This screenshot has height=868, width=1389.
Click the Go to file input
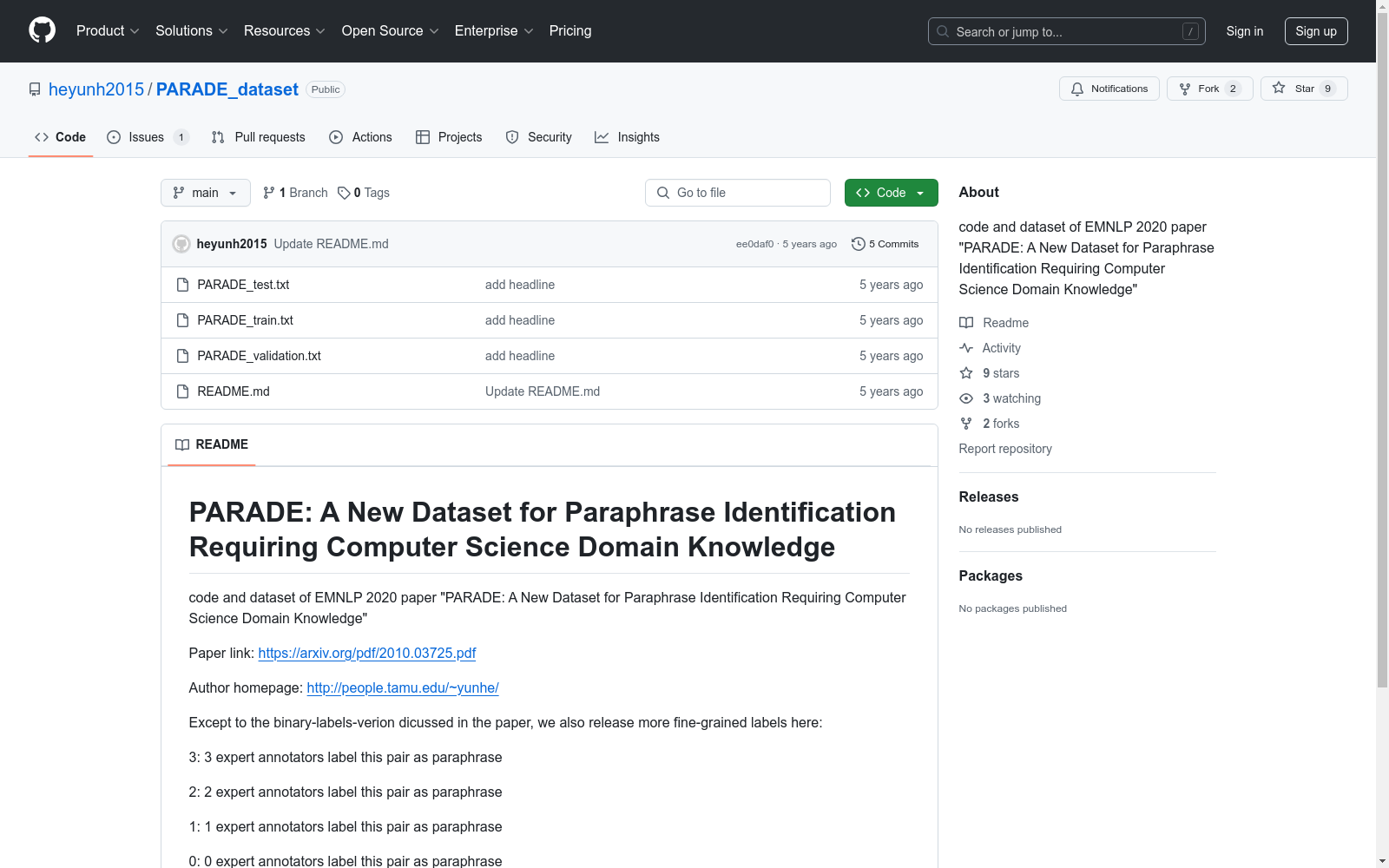[738, 193]
